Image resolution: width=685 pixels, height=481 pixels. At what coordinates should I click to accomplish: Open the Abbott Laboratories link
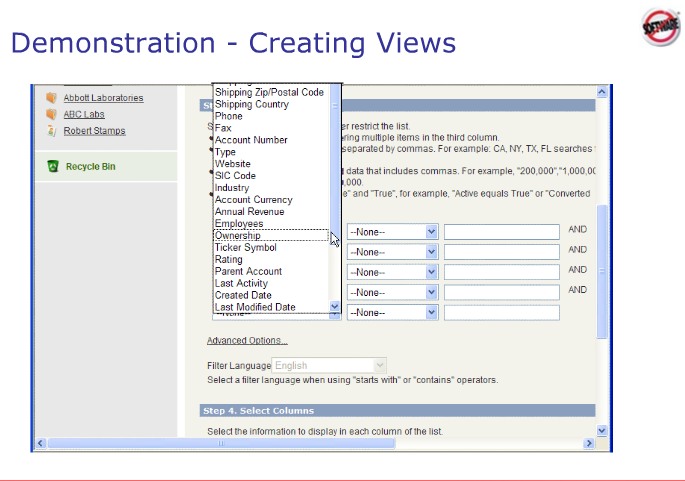point(103,98)
